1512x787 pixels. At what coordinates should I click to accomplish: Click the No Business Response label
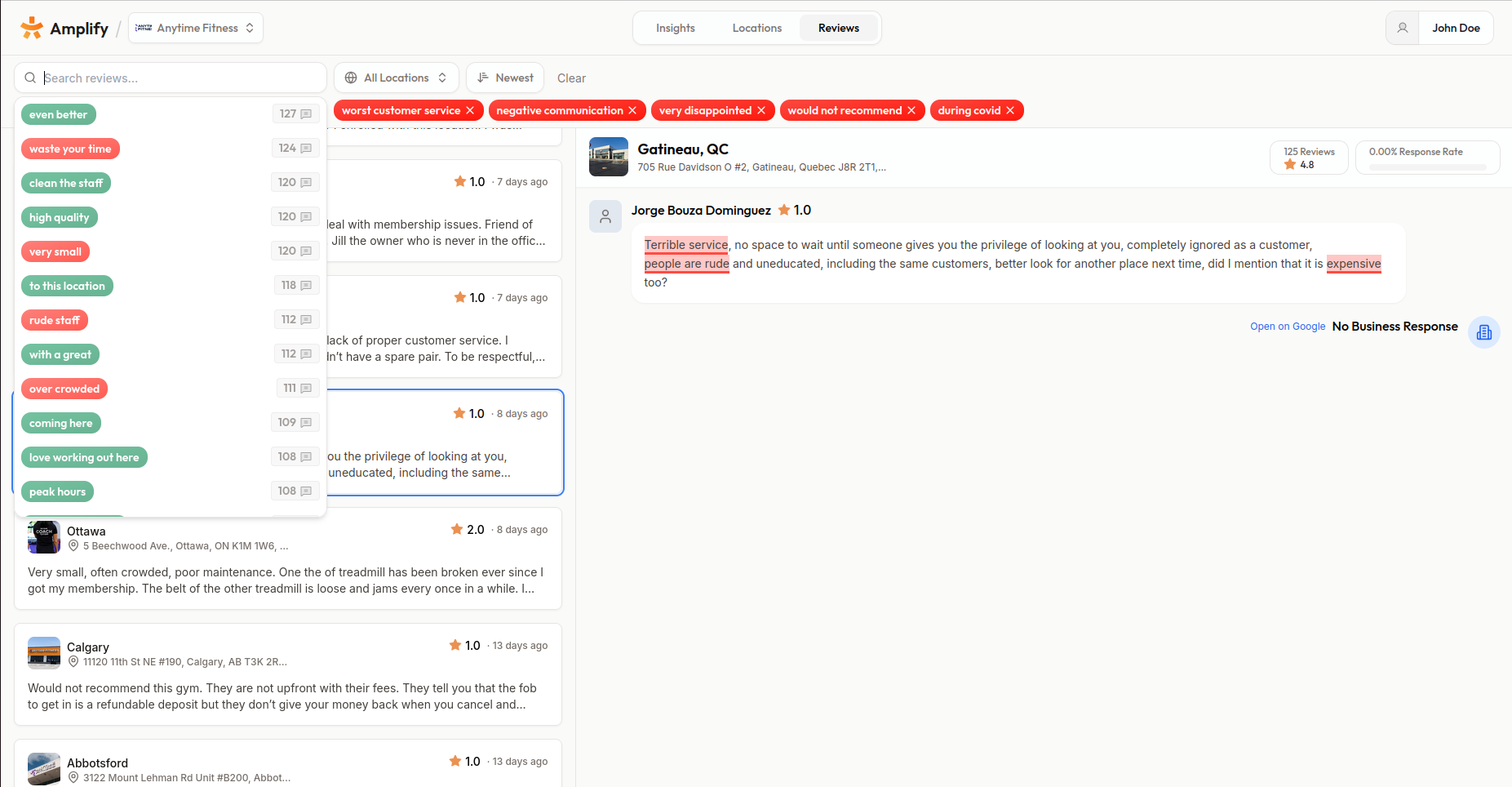(x=1394, y=327)
